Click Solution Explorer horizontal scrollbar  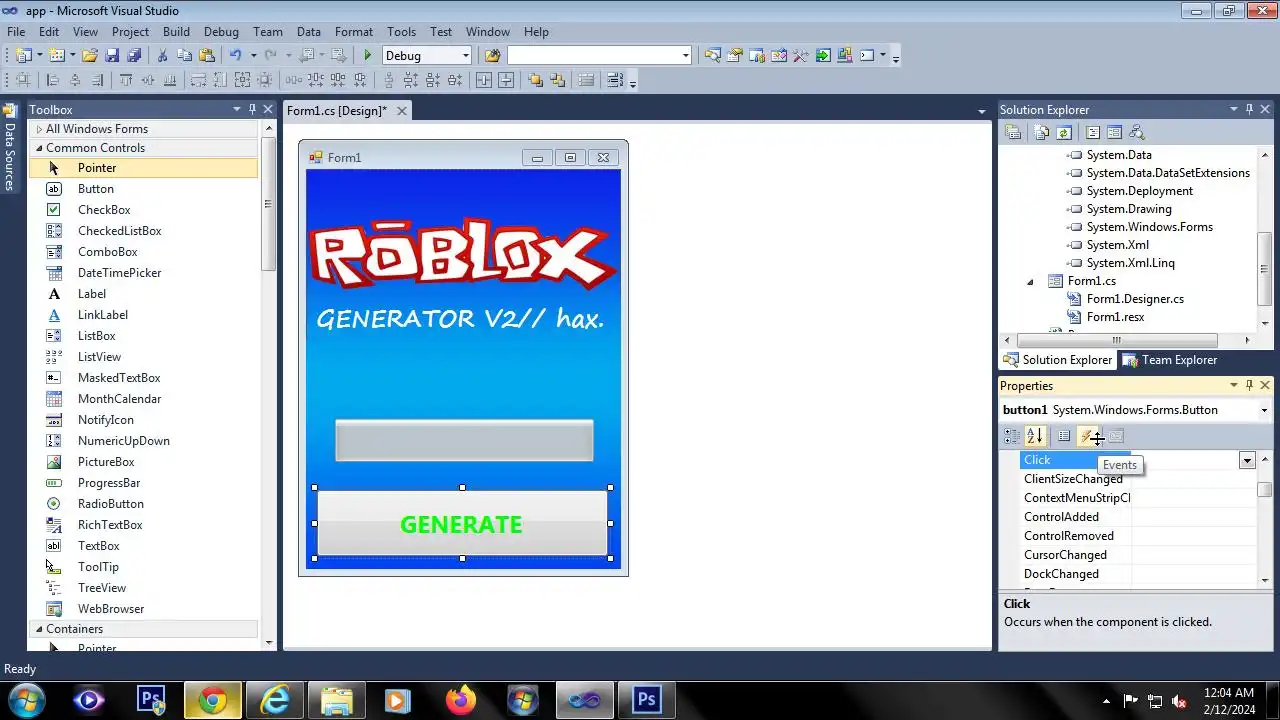(1116, 341)
